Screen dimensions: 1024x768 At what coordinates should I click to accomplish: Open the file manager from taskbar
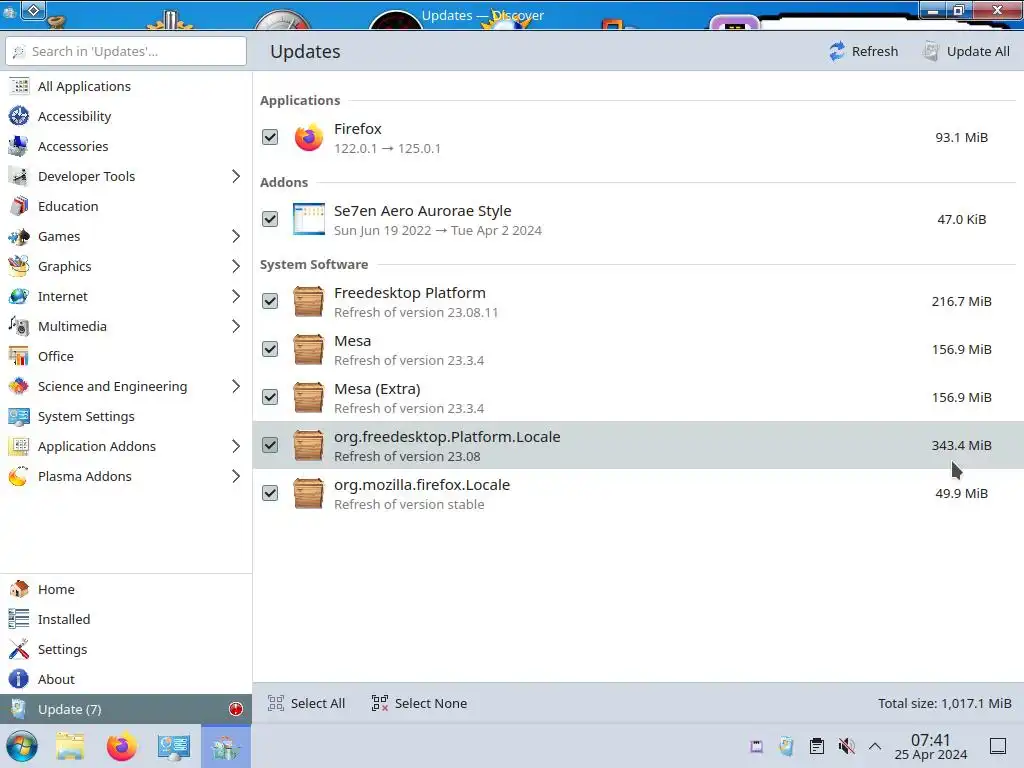70,746
